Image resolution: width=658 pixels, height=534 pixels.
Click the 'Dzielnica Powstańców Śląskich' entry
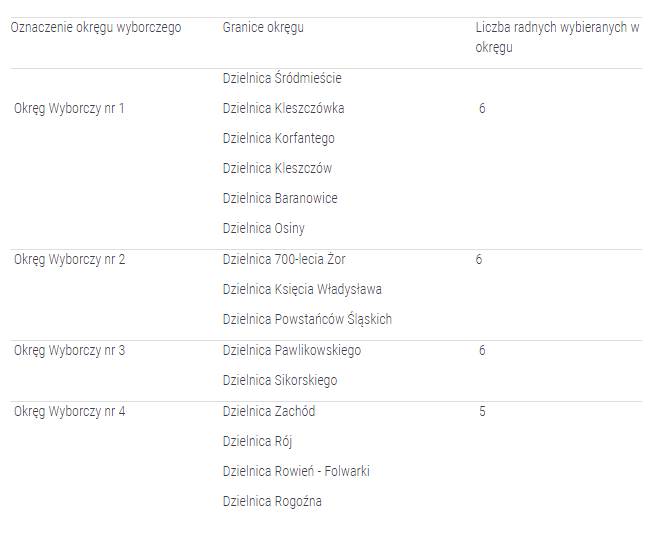307,320
